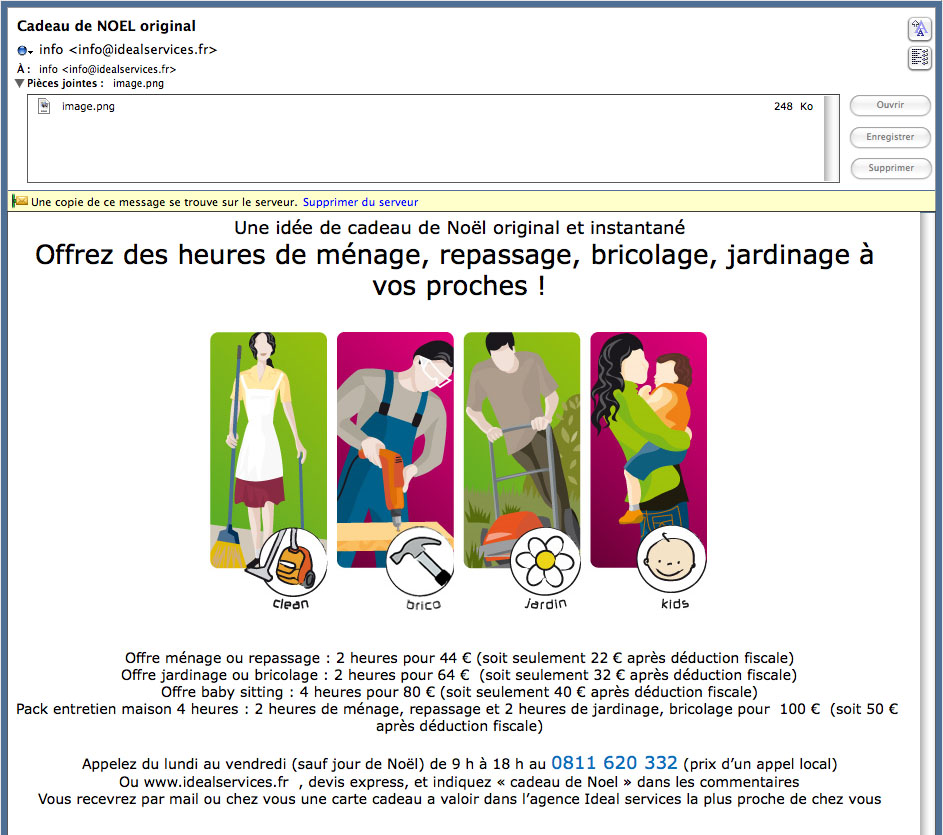Click recipient info@idealservices.fr in À line

pyautogui.click(x=119, y=69)
